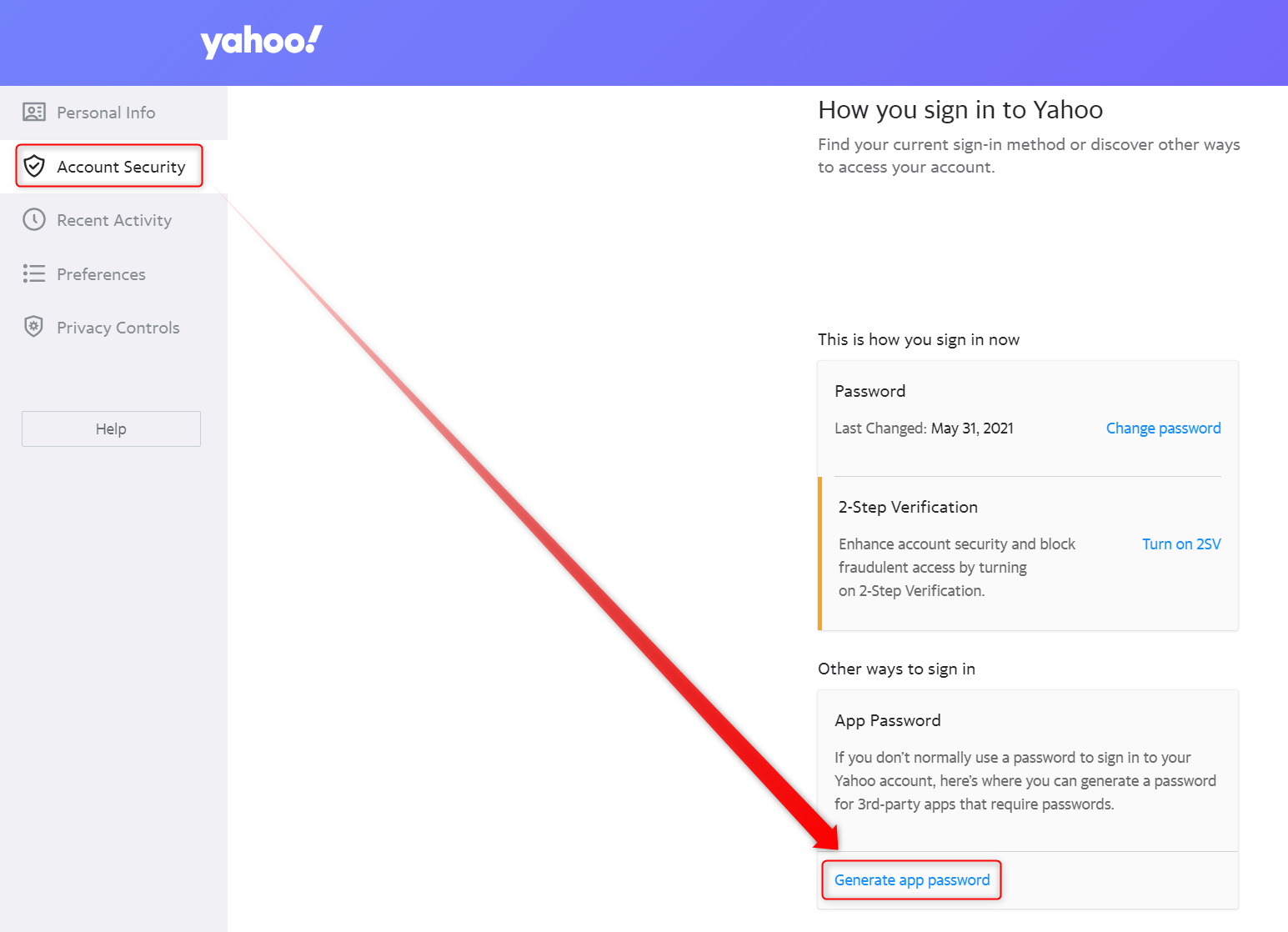Click the Password section heading
Screen dimensions: 1288x932
pyautogui.click(x=870, y=391)
